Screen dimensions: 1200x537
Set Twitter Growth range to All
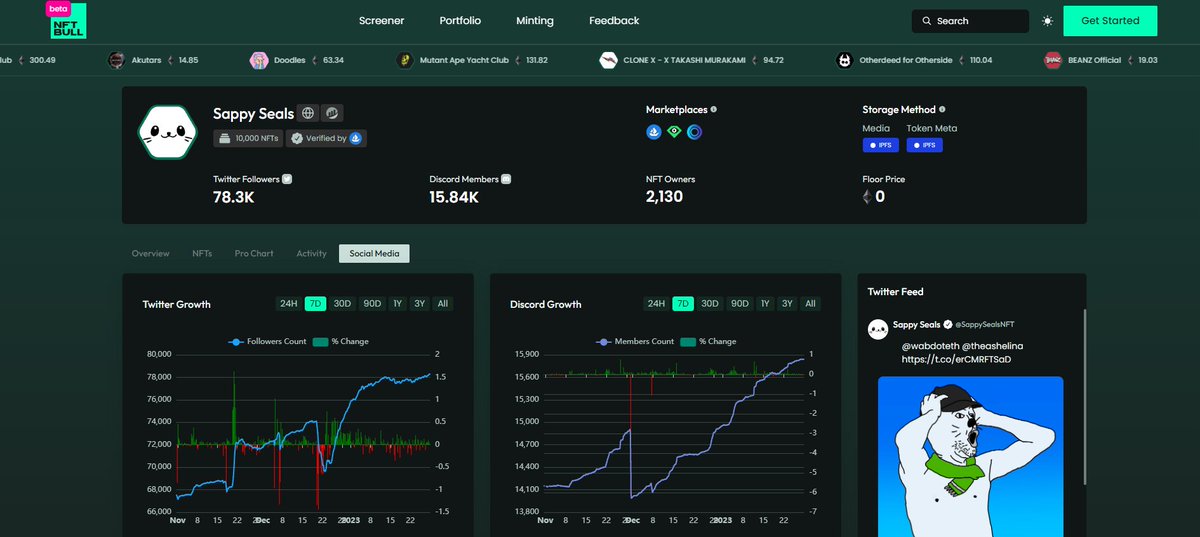(x=443, y=303)
